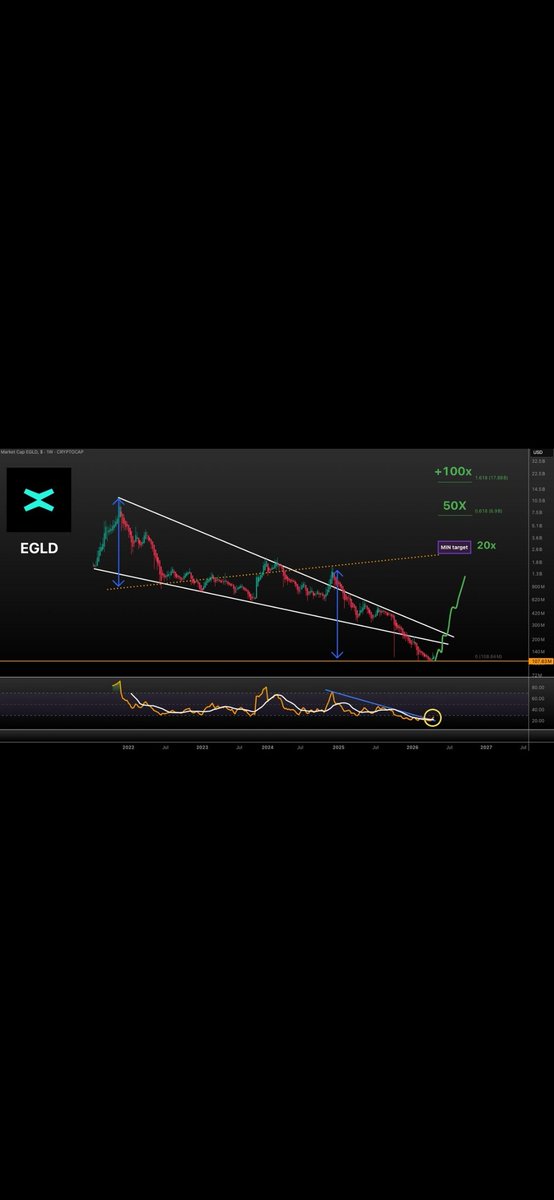
Task: Select the green '20x' target text
Action: [488, 547]
